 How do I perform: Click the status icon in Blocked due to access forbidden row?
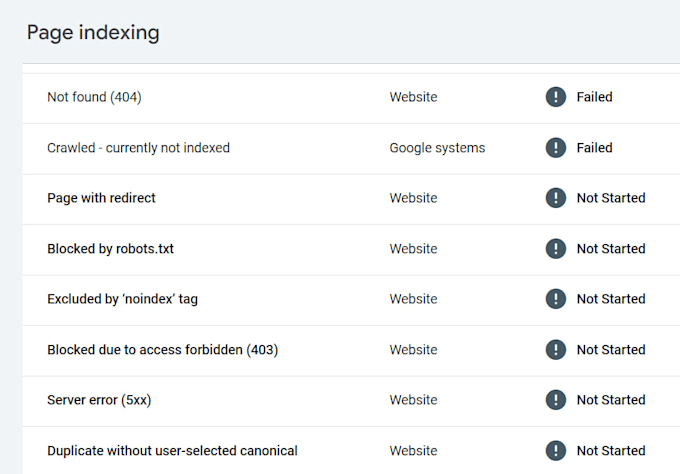[556, 350]
